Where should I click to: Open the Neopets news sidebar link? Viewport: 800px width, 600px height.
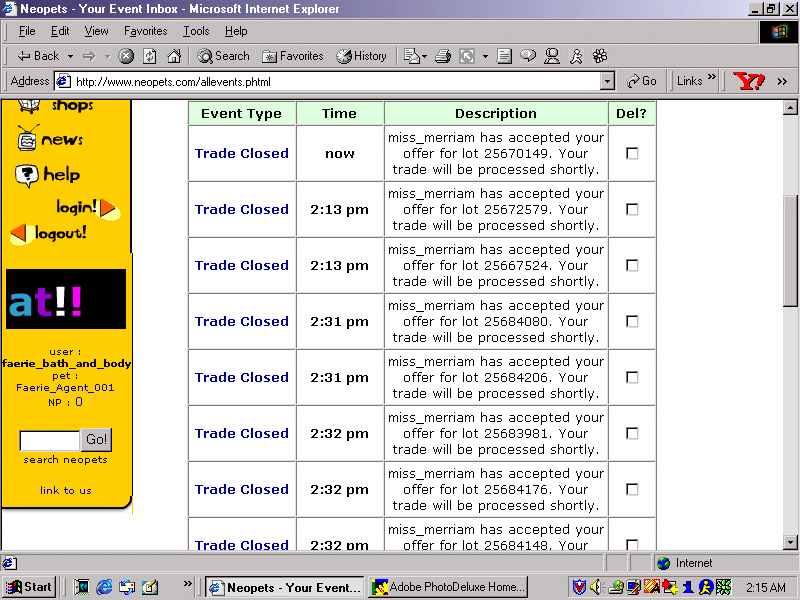tap(50, 138)
